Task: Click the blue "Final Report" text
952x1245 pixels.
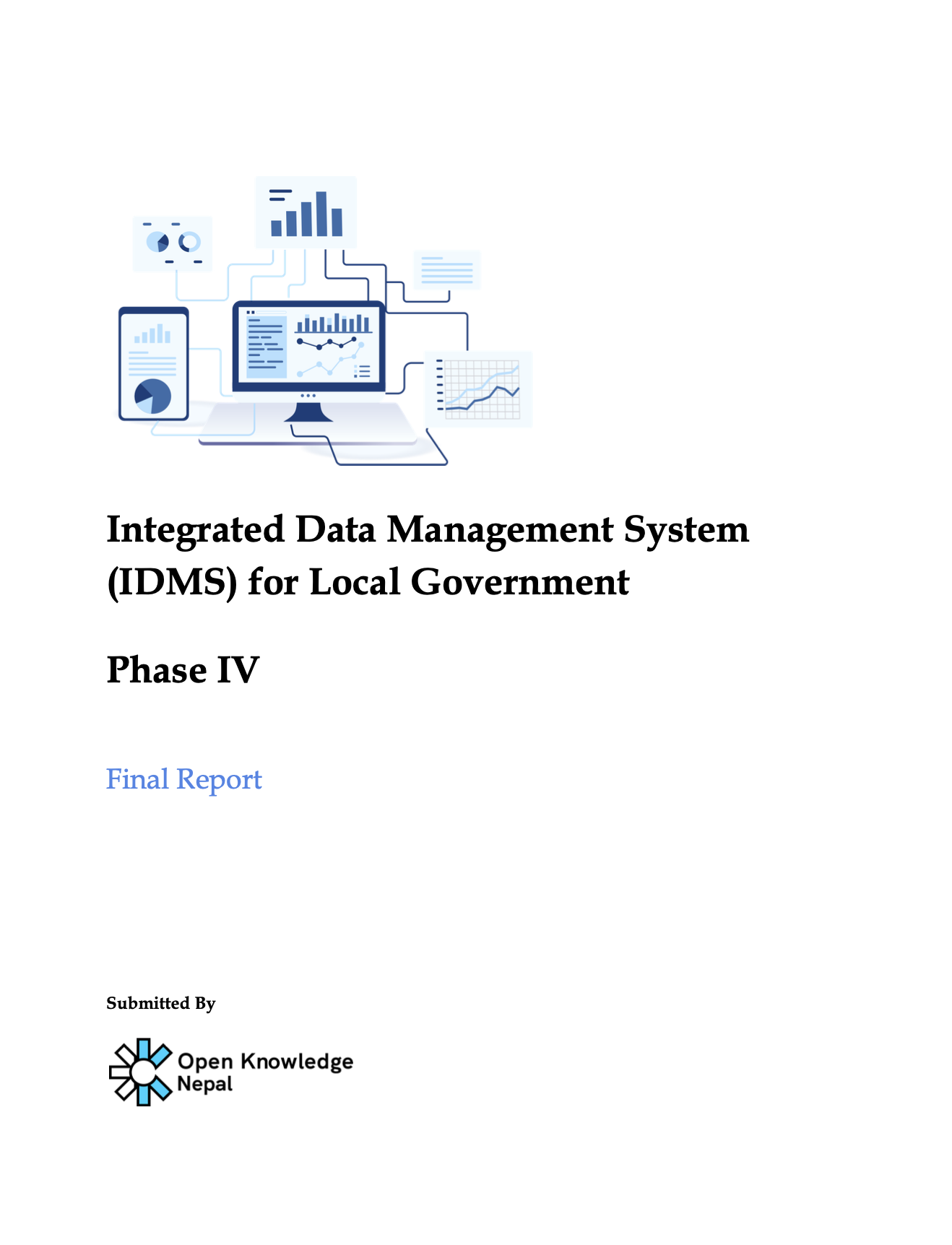Action: coord(184,780)
